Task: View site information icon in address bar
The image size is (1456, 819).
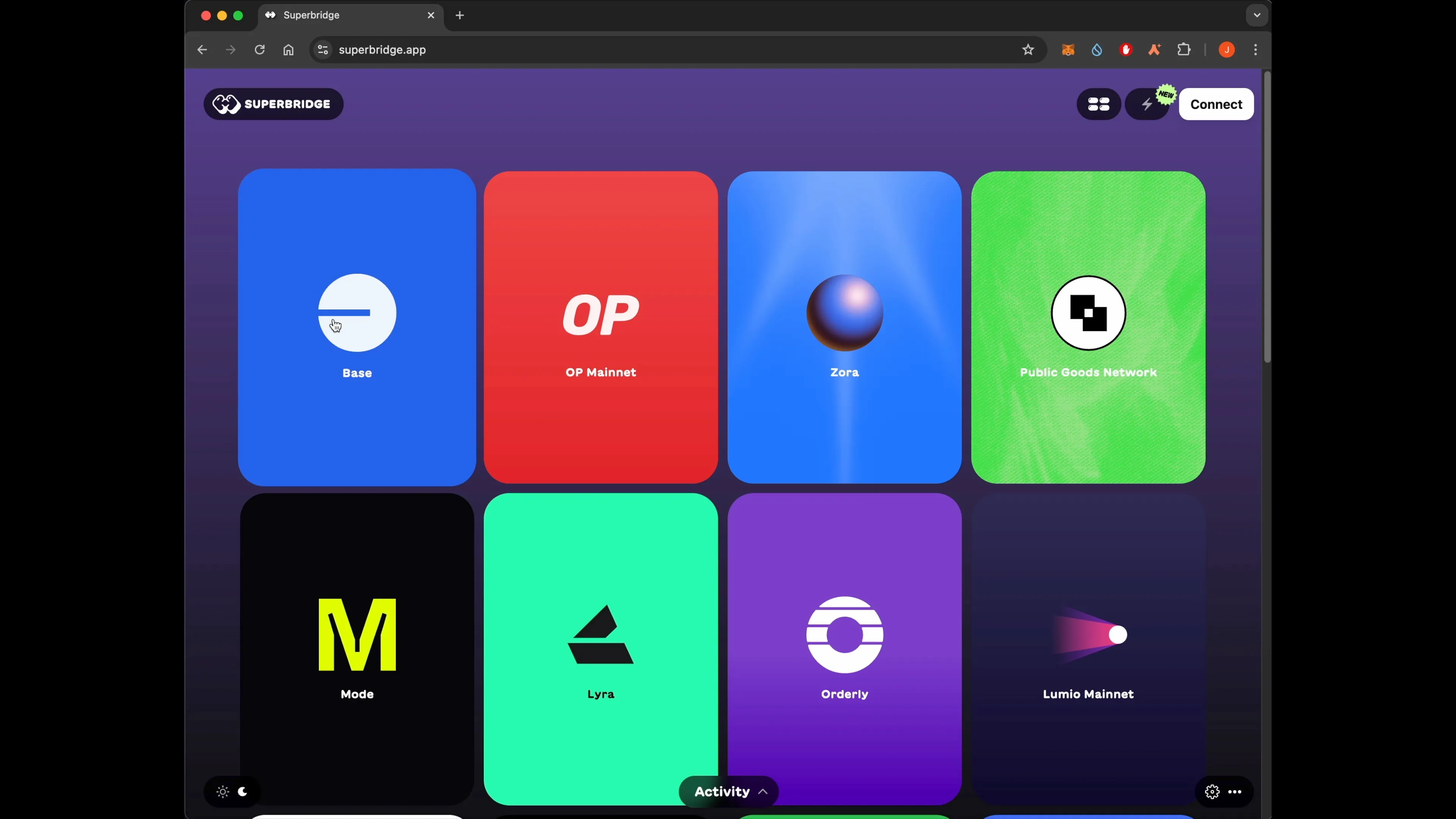Action: point(323,50)
